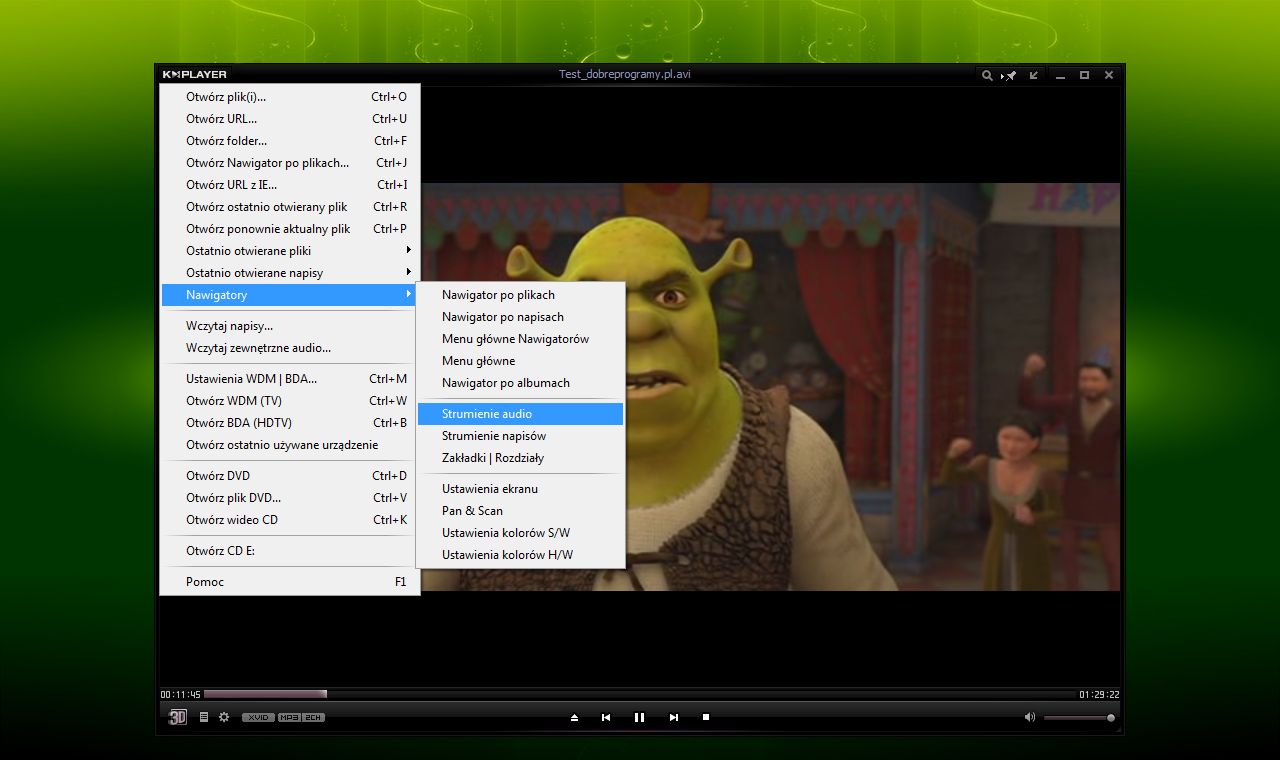Open the KMPlayer logo main menu
Screen dimensions: 1280x760
pyautogui.click(x=195, y=75)
